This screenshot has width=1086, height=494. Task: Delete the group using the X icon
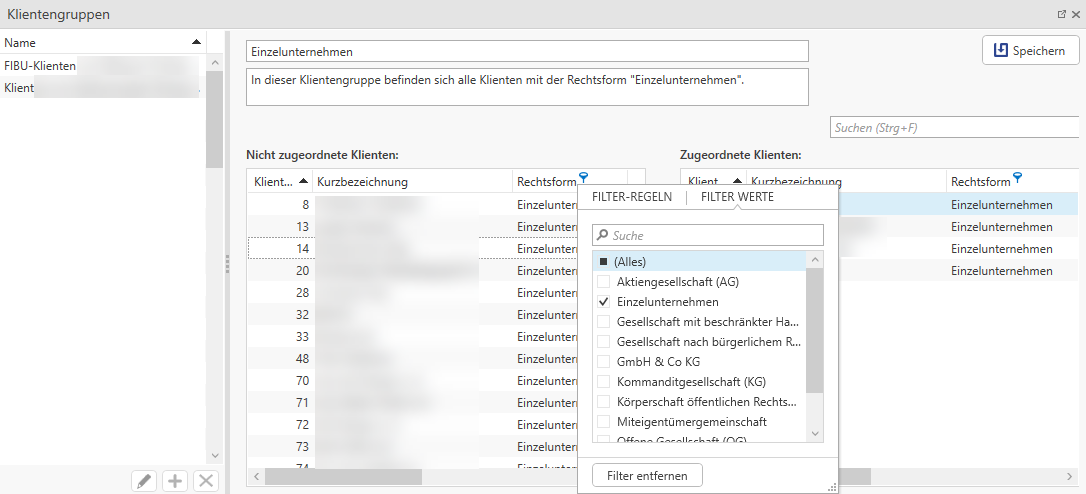pos(206,481)
